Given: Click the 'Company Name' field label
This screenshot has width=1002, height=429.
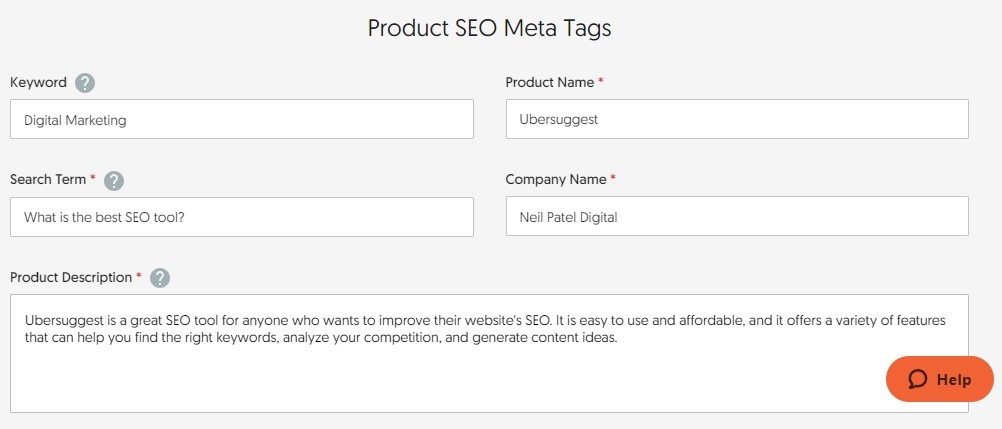Looking at the screenshot, I should [x=556, y=180].
